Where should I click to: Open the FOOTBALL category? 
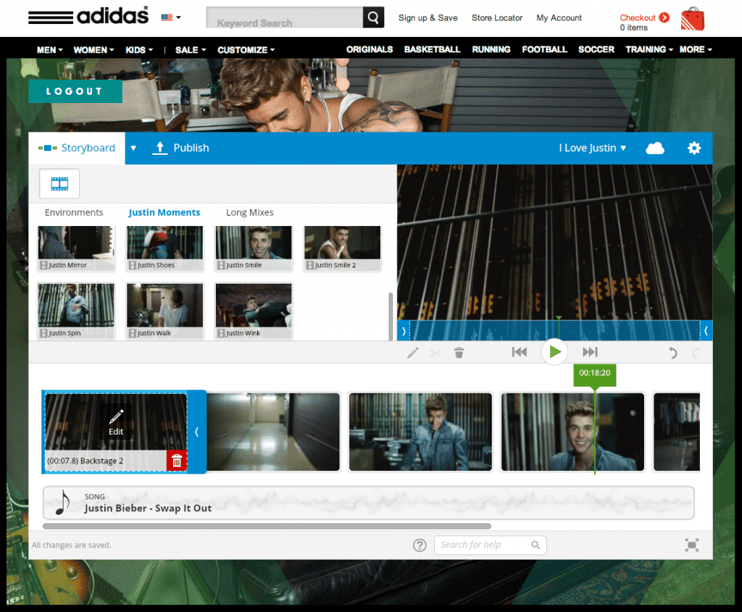point(544,49)
